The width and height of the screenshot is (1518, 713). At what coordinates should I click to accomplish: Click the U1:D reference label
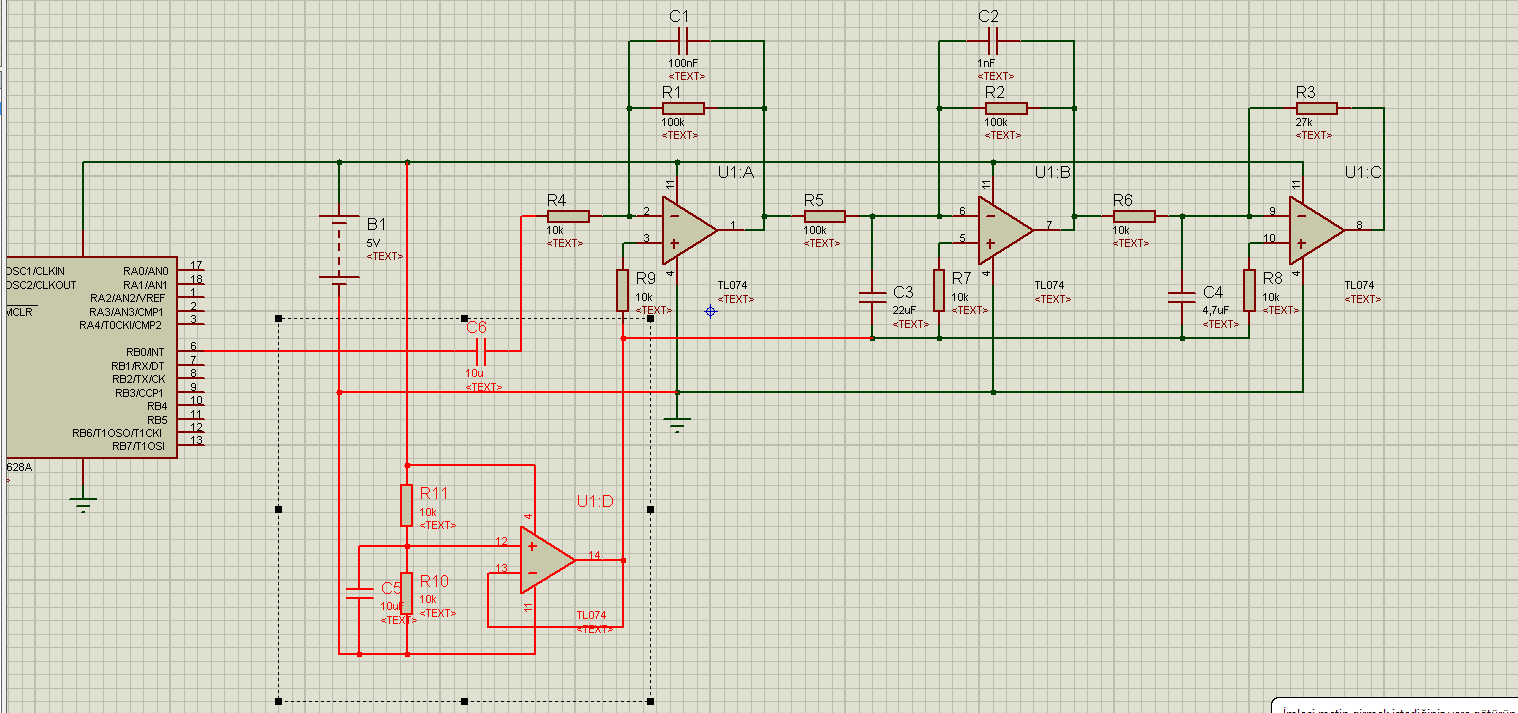pos(595,501)
